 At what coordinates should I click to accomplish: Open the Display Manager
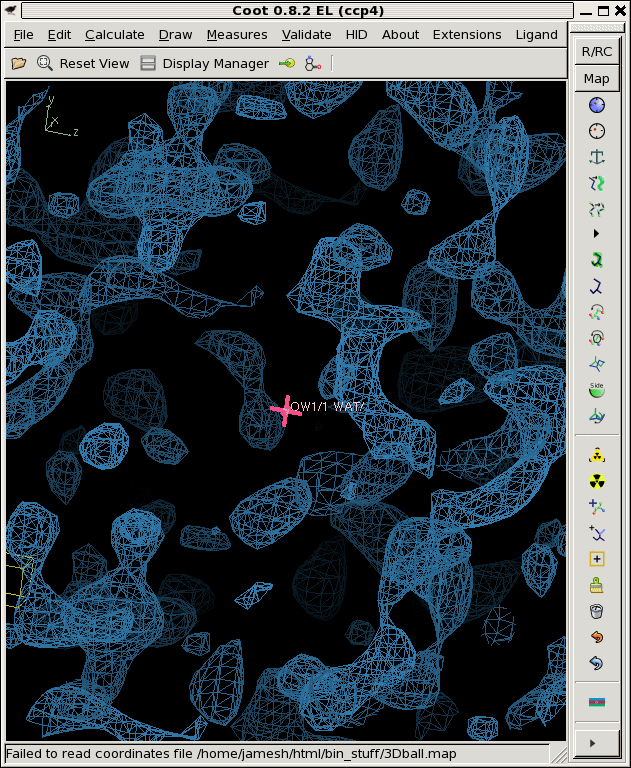(x=204, y=63)
